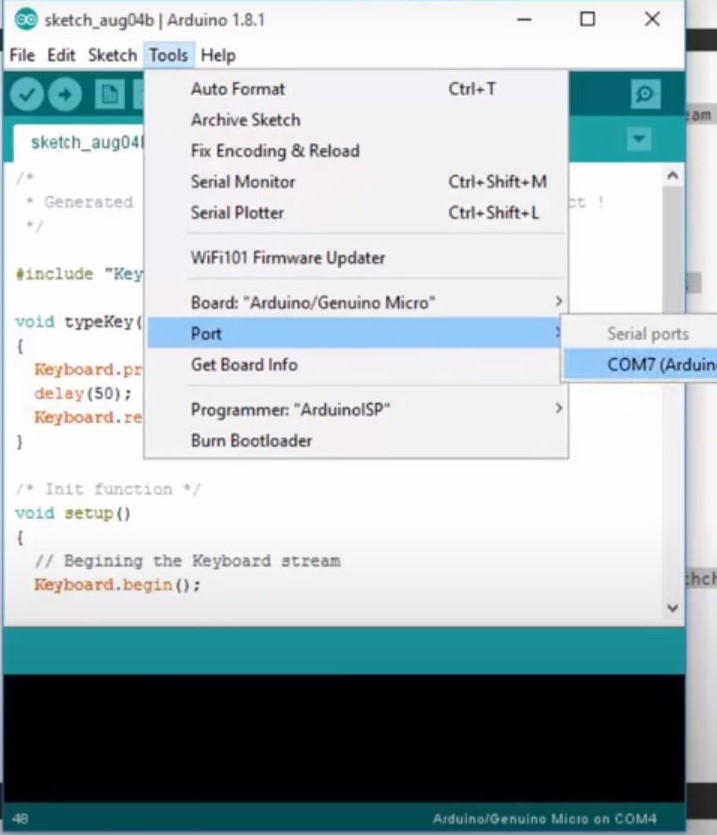717x835 pixels.
Task: Switch to the sketch_aug04b tab
Action: 80,143
